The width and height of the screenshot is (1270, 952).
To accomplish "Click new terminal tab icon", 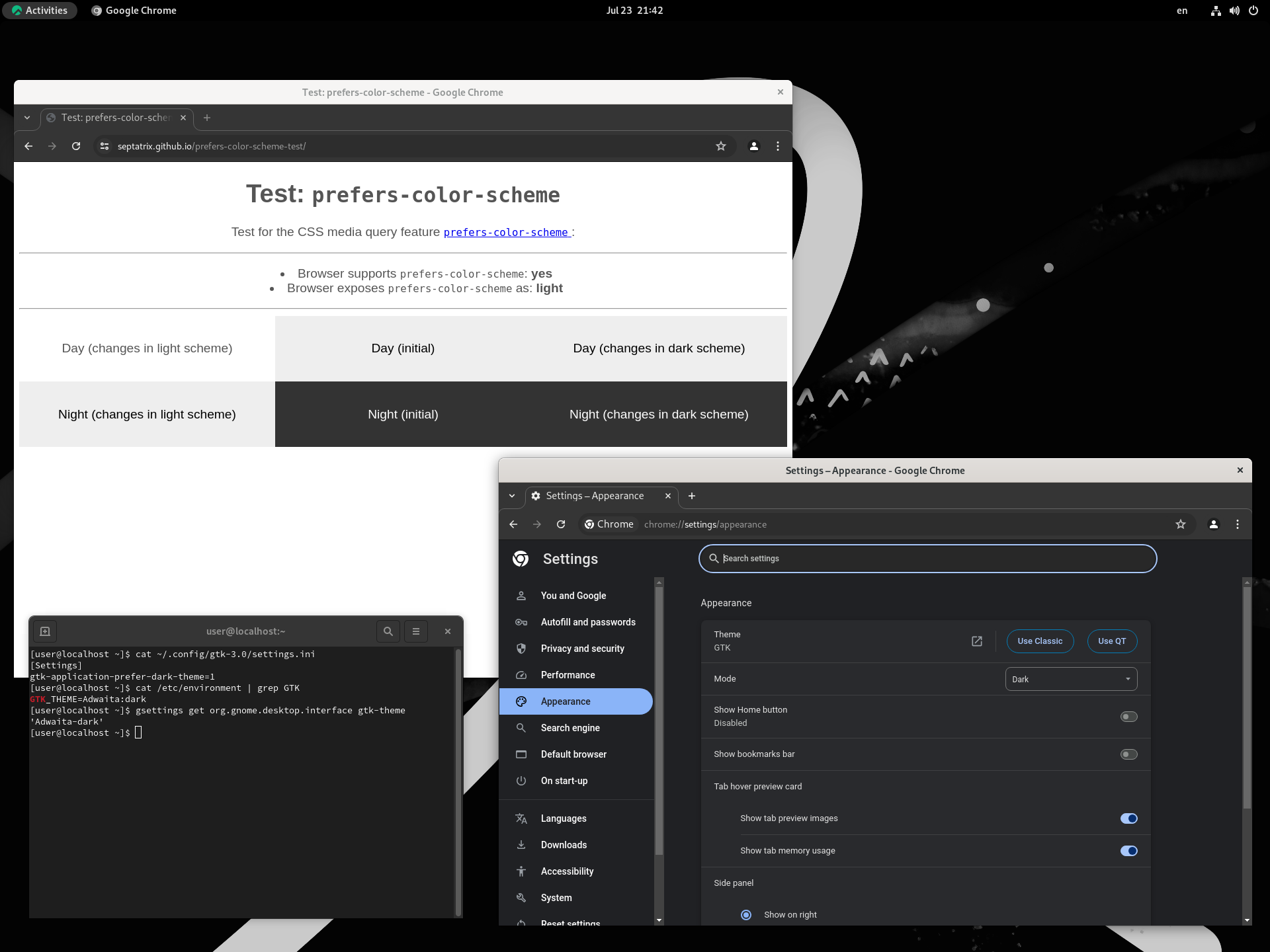I will [x=45, y=631].
